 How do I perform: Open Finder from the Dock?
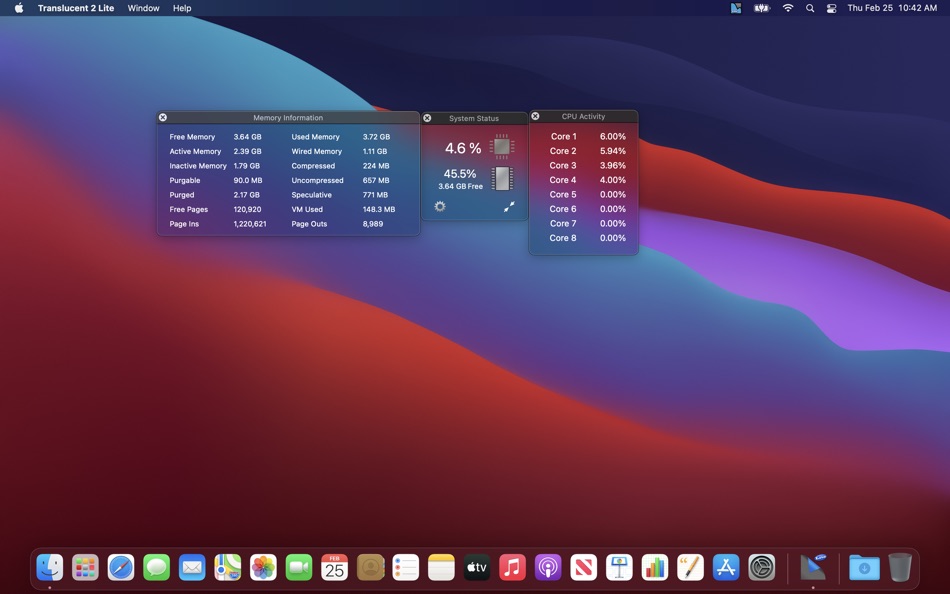(50, 568)
